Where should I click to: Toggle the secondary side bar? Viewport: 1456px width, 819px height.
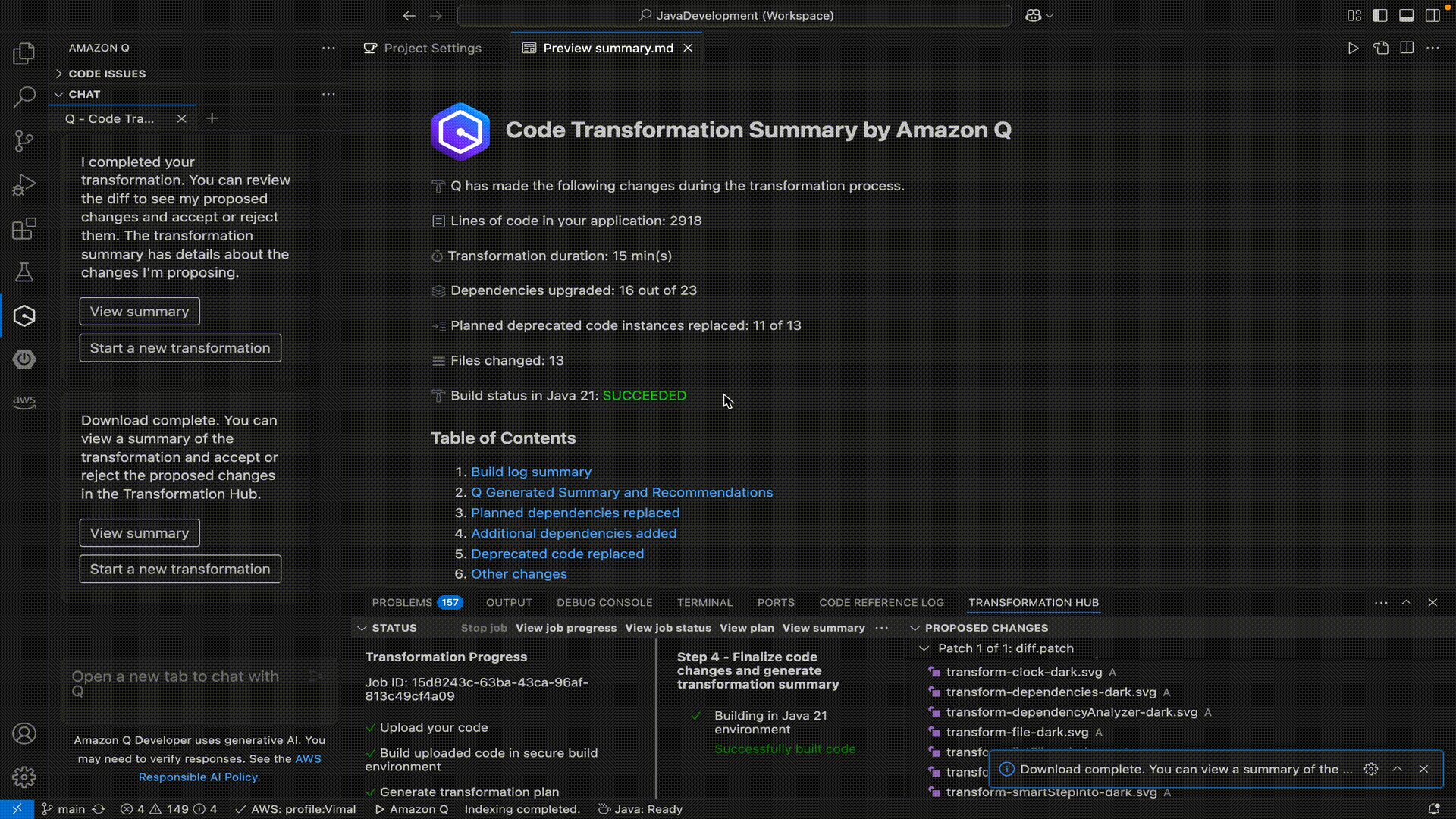1433,15
